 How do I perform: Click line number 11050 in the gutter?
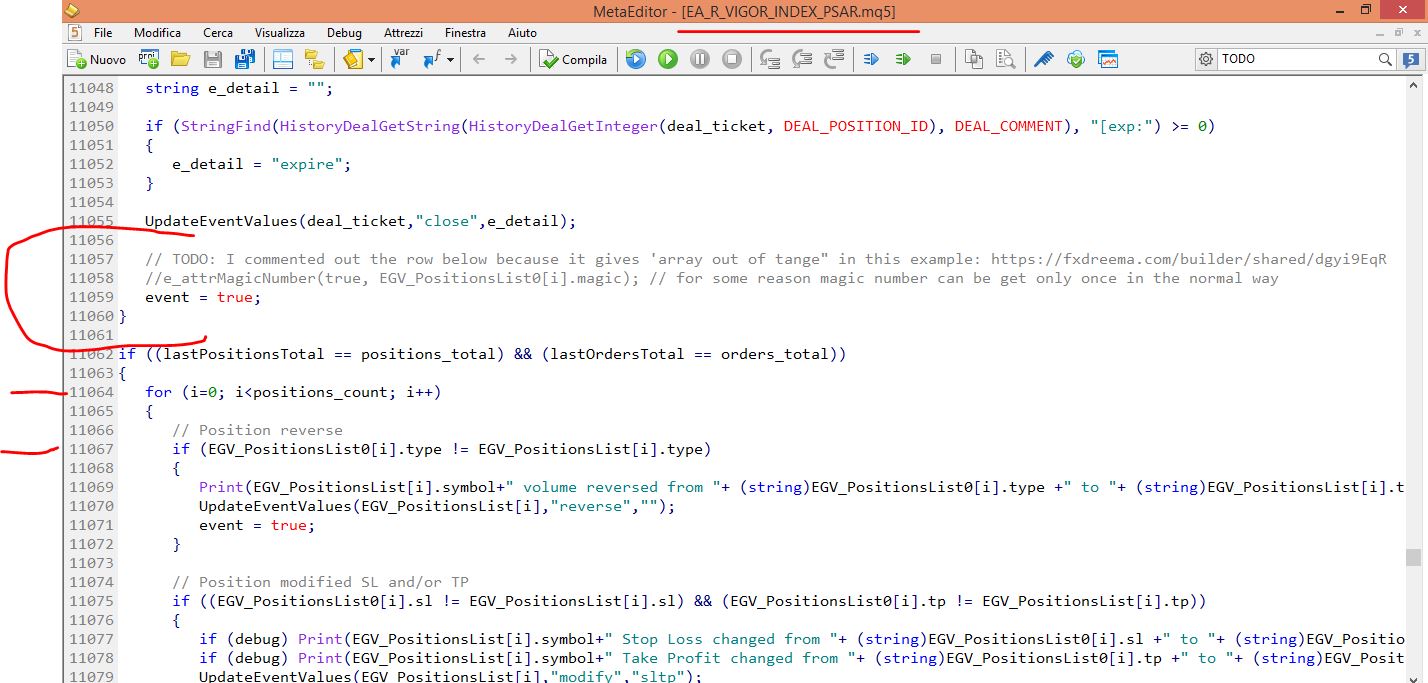pyautogui.click(x=91, y=126)
